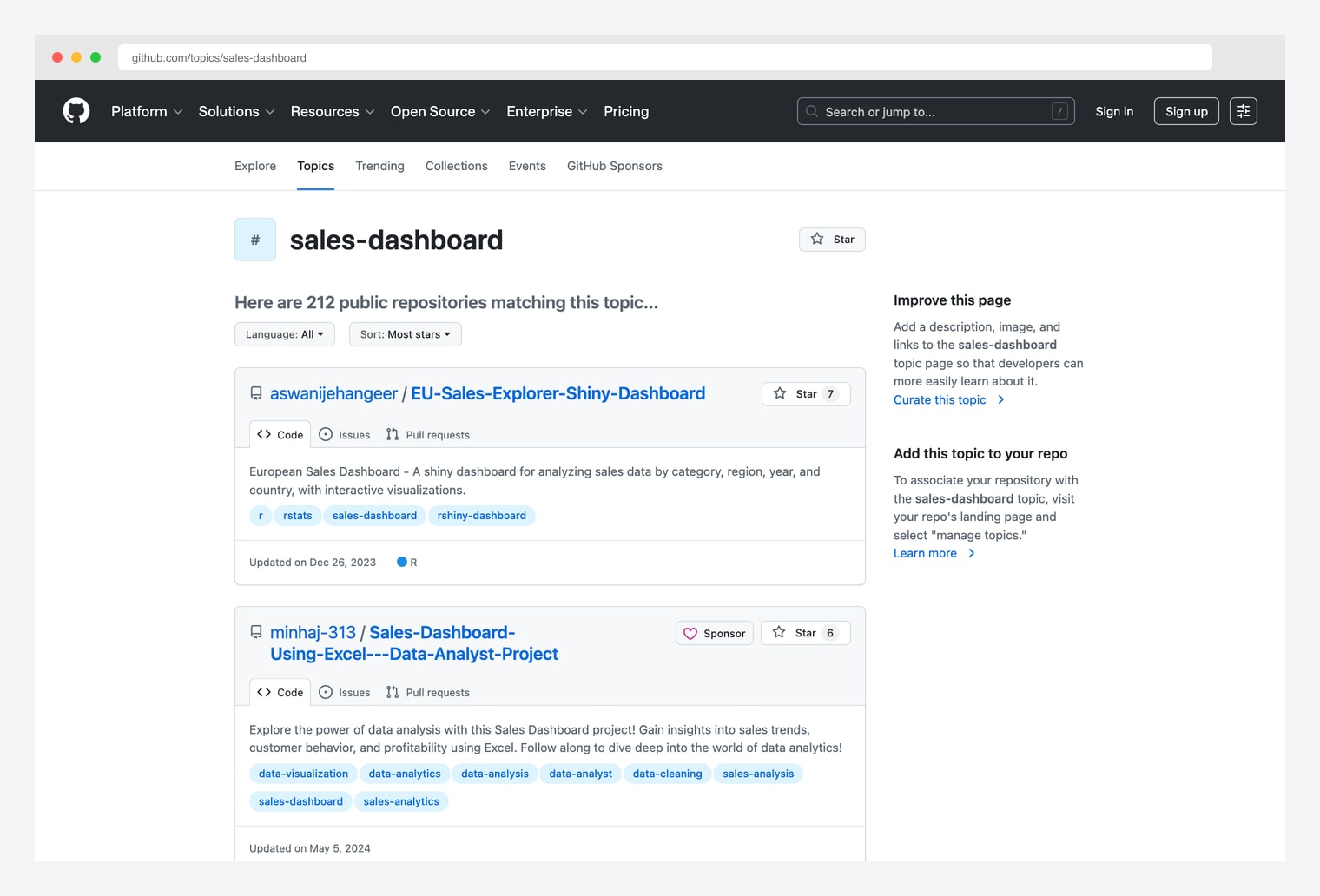The height and width of the screenshot is (896, 1320).
Task: Select the sales-analysis topic tag
Action: point(758,774)
